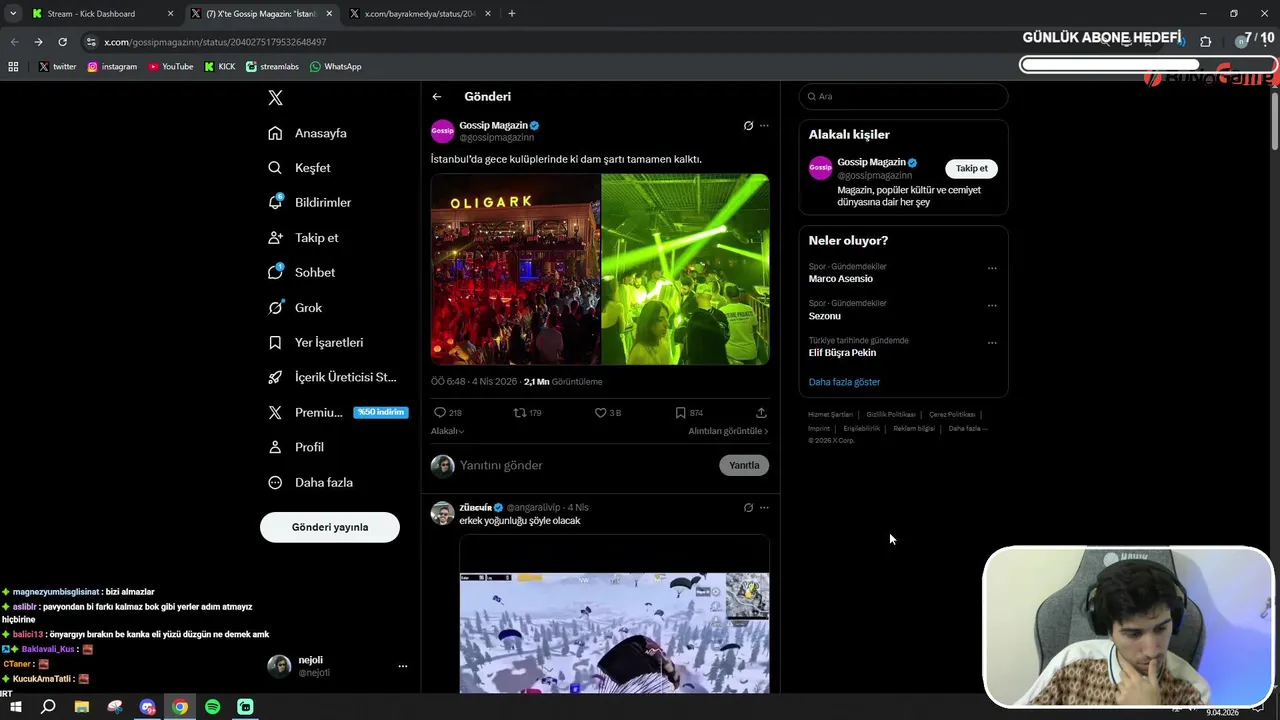
Task: Click the İçerik Üreticisi rocket icon
Action: pos(275,377)
